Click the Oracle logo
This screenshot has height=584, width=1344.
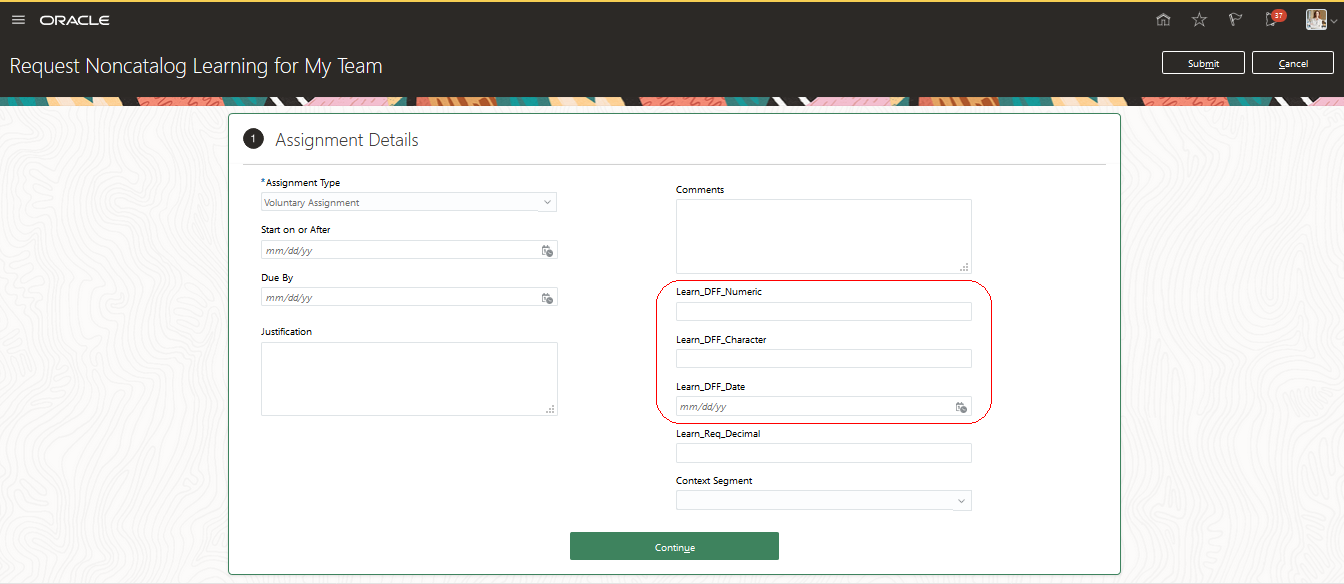coord(75,20)
